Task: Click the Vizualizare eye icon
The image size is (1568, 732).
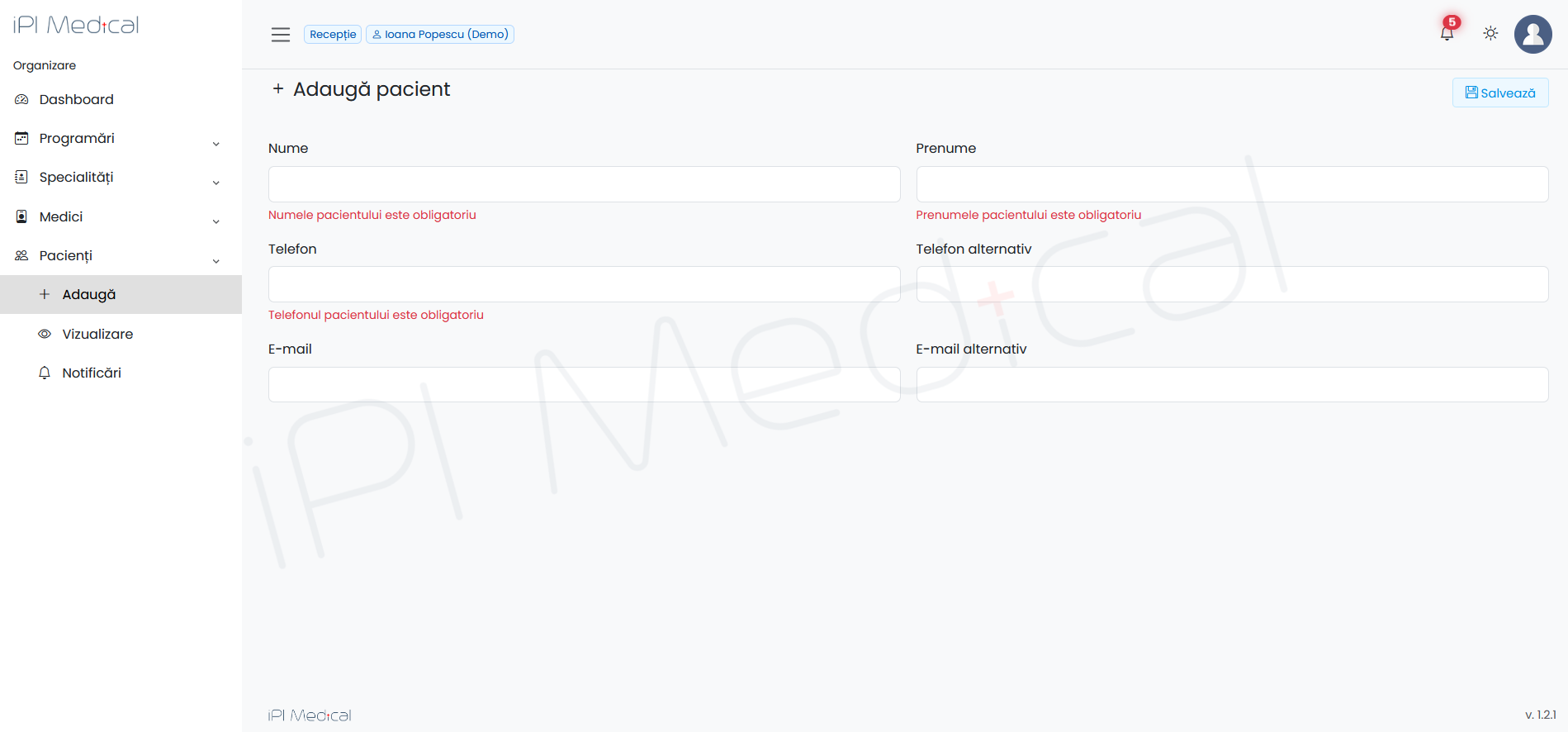Action: pos(45,334)
